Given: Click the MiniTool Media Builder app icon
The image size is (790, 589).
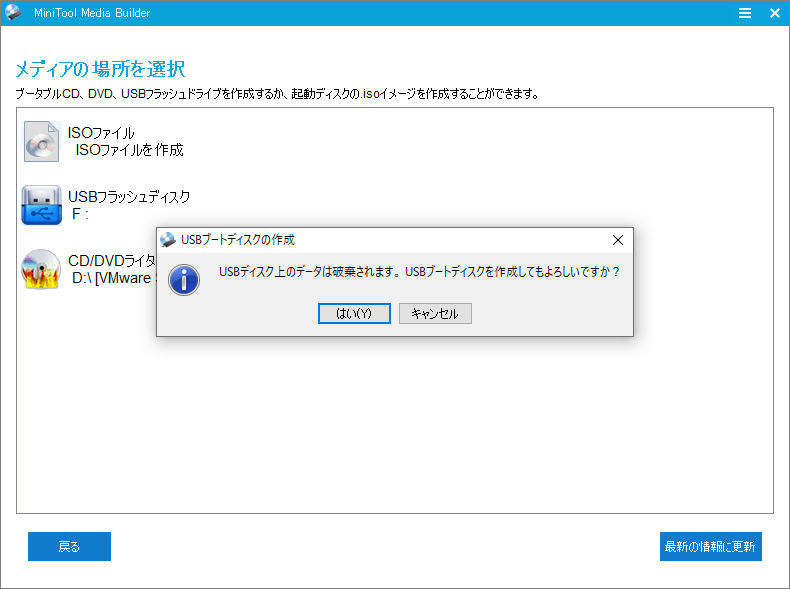Looking at the screenshot, I should coord(12,13).
